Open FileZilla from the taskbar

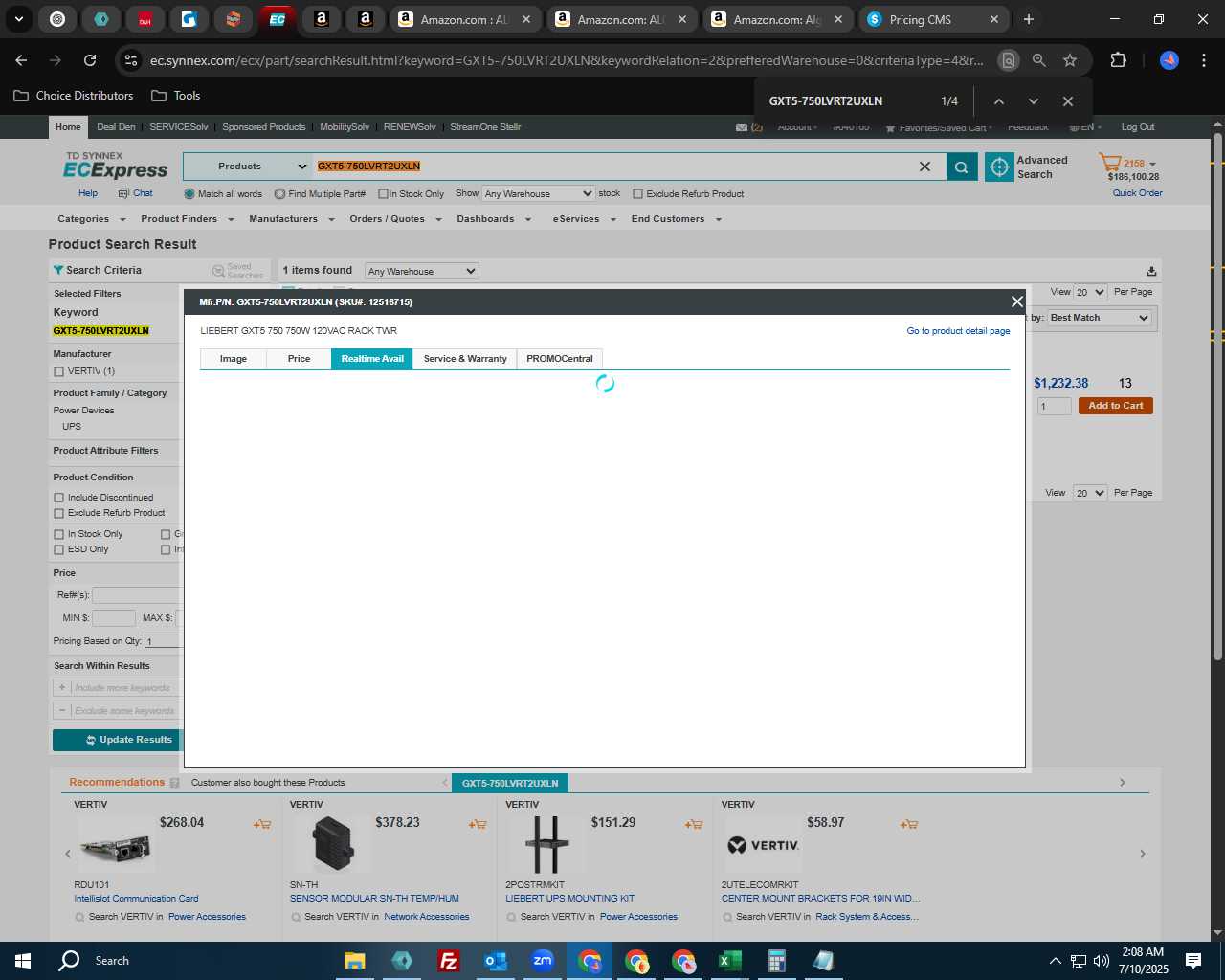tap(448, 961)
